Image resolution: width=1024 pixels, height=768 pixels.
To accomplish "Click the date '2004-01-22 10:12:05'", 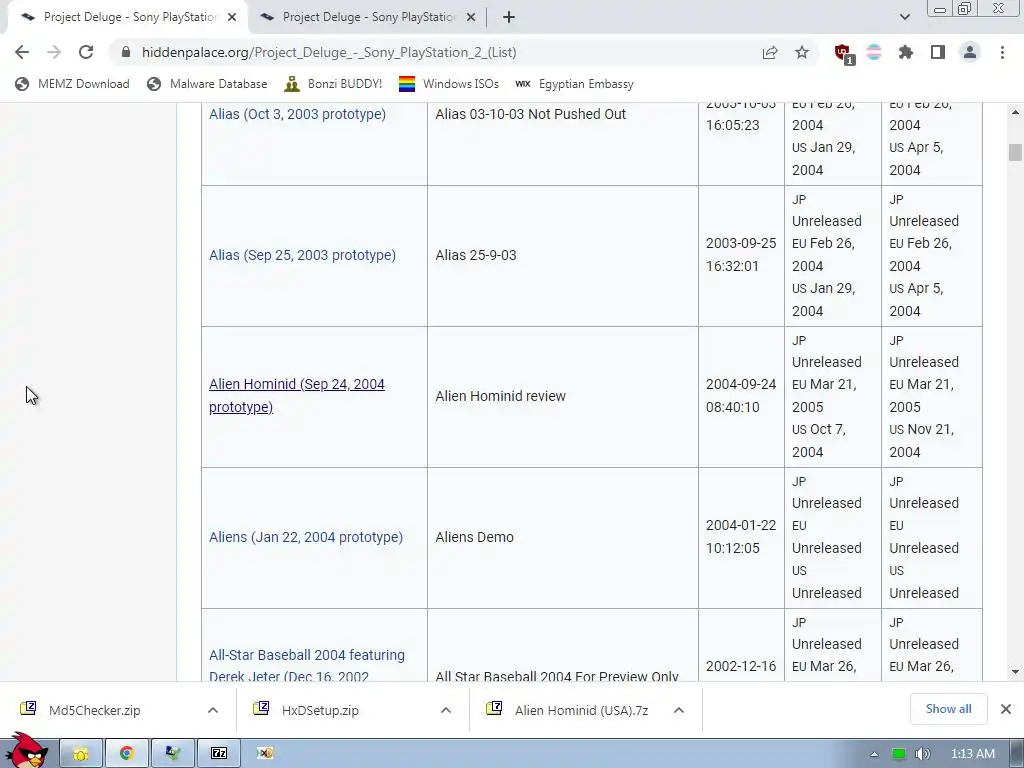I will coord(741,537).
